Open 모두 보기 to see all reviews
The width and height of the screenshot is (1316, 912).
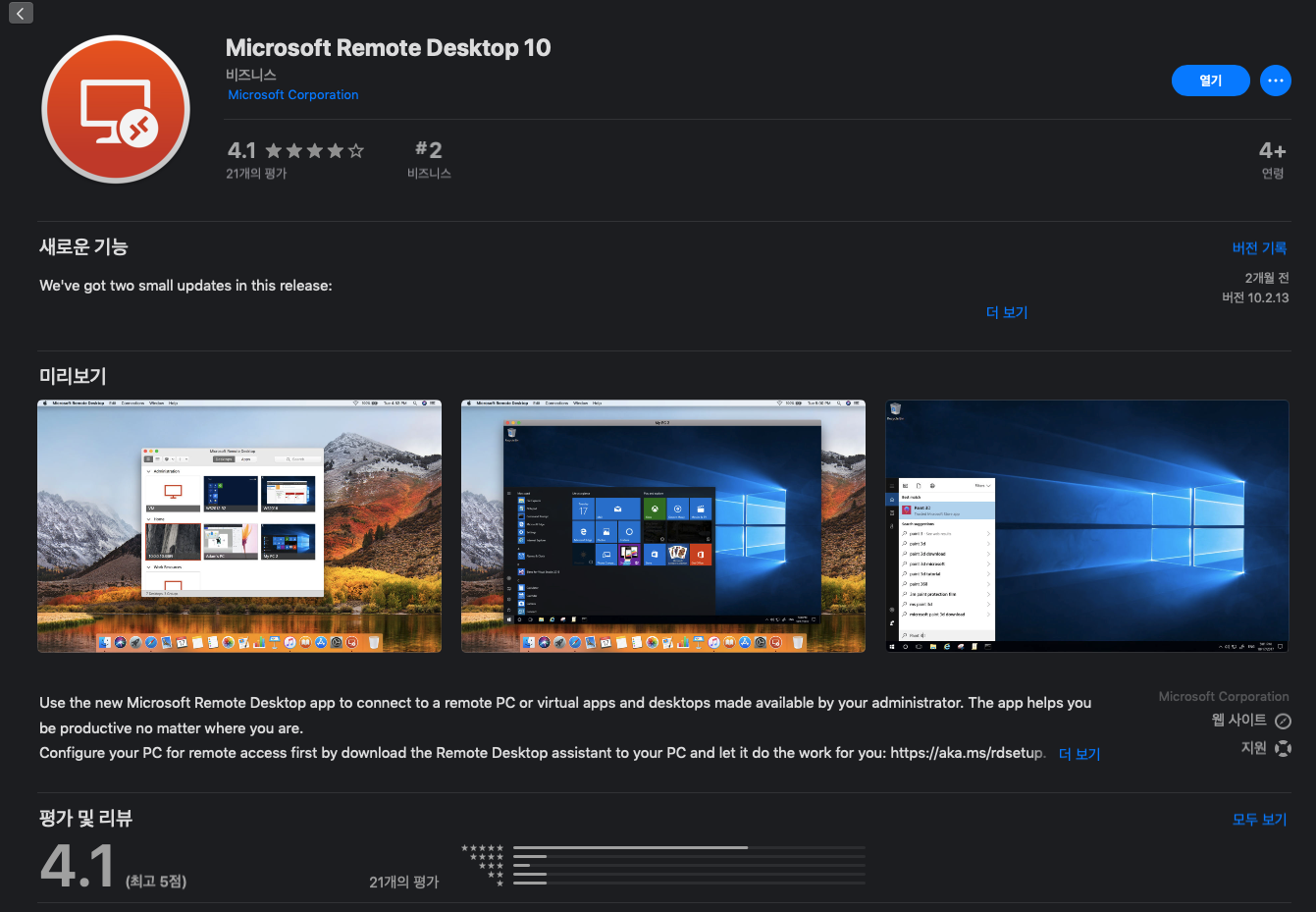(x=1259, y=820)
